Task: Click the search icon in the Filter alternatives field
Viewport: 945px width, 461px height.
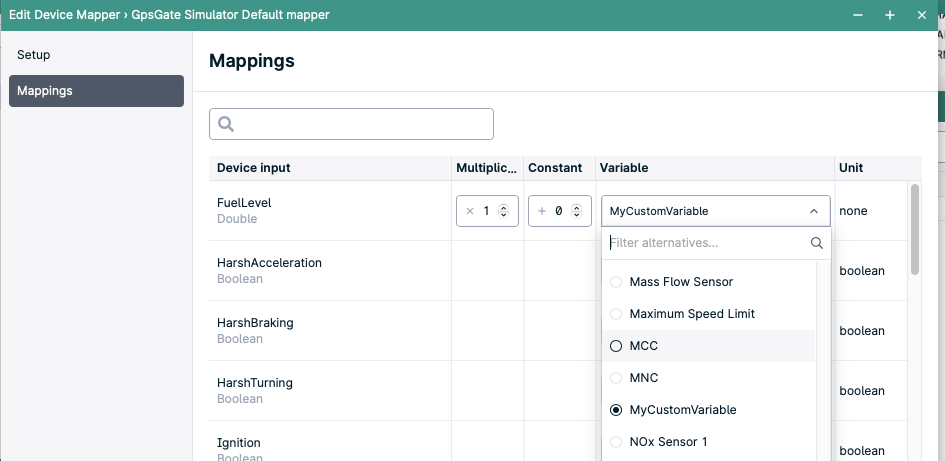Action: pos(817,243)
